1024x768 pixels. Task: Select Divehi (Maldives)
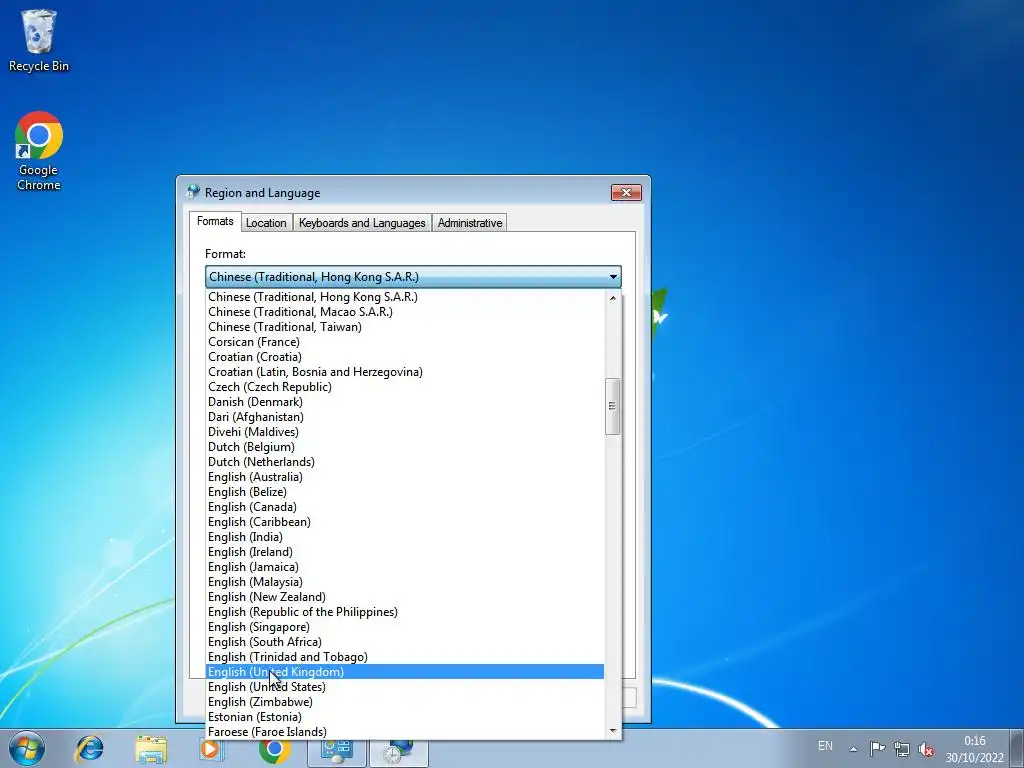coord(405,432)
